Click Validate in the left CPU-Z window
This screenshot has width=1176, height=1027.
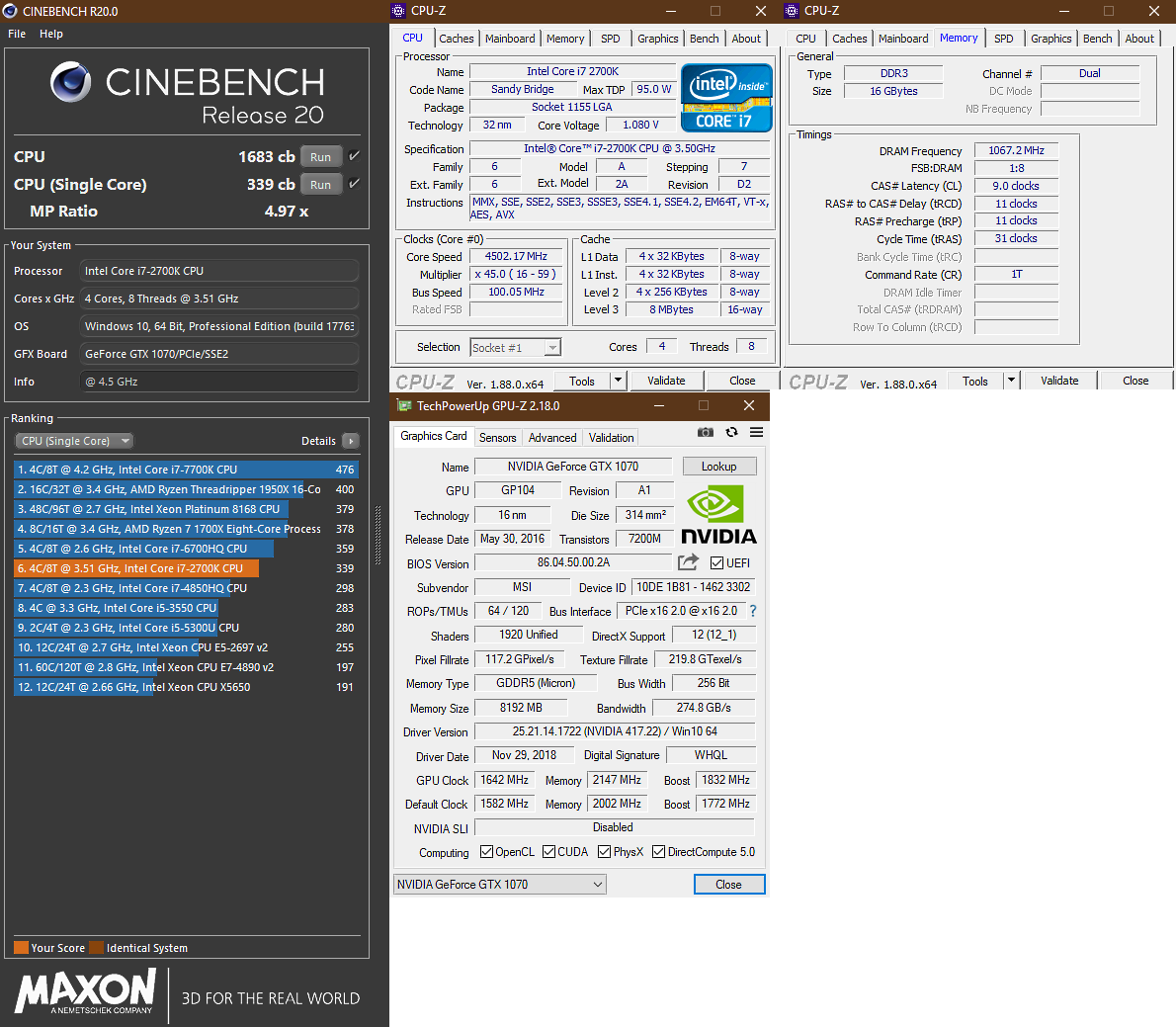pos(666,381)
